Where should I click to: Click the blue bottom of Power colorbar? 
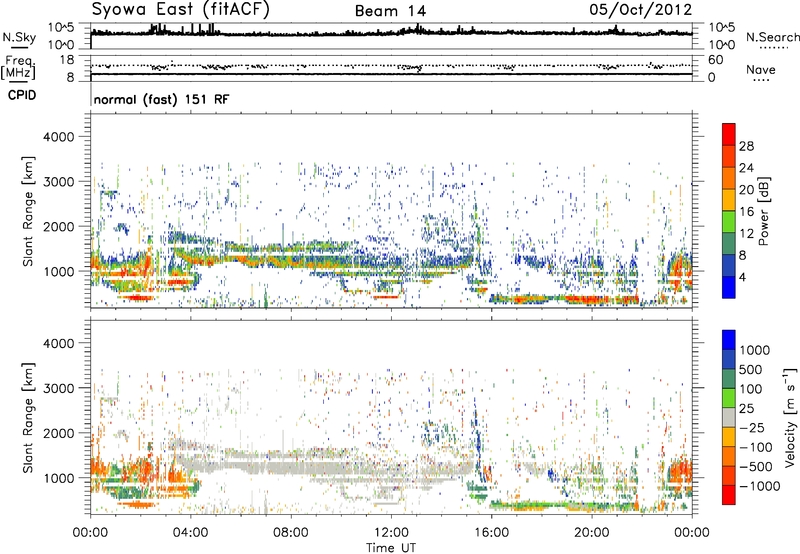point(729,288)
